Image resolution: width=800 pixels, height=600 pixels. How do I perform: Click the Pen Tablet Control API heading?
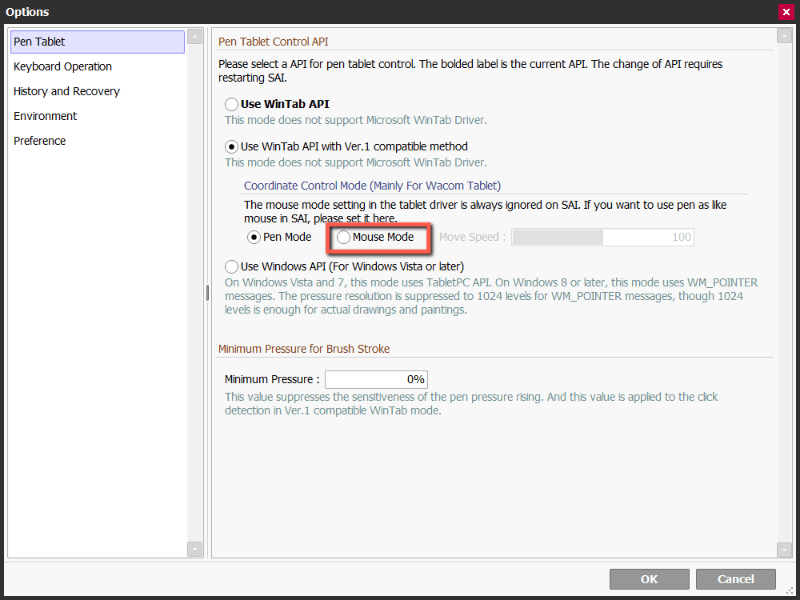pyautogui.click(x=273, y=42)
